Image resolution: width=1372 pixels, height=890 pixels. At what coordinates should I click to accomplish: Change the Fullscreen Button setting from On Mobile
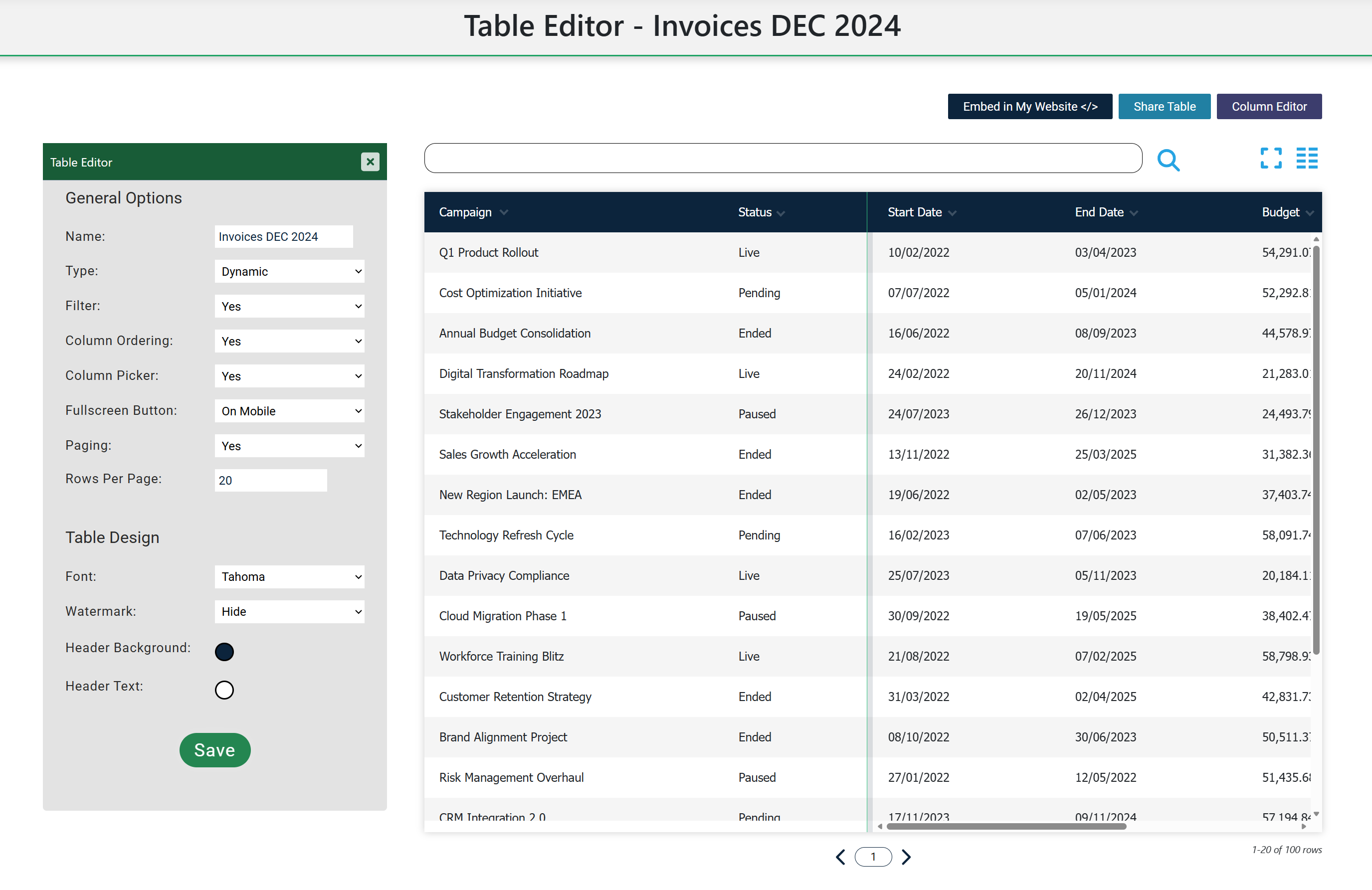pyautogui.click(x=289, y=410)
